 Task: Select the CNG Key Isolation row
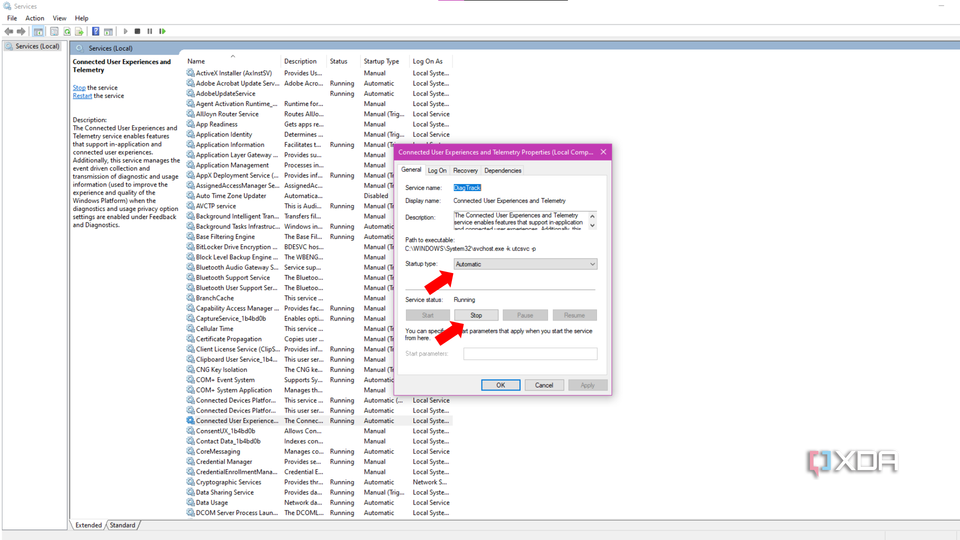click(x=289, y=370)
